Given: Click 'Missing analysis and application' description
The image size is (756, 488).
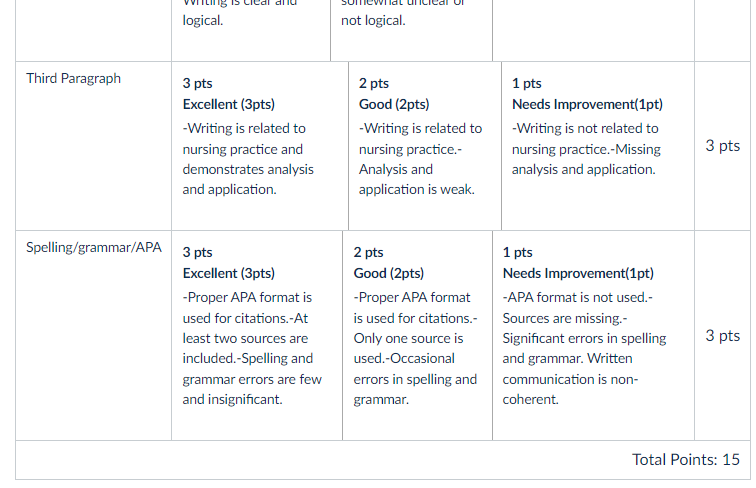Looking at the screenshot, I should tap(586, 160).
